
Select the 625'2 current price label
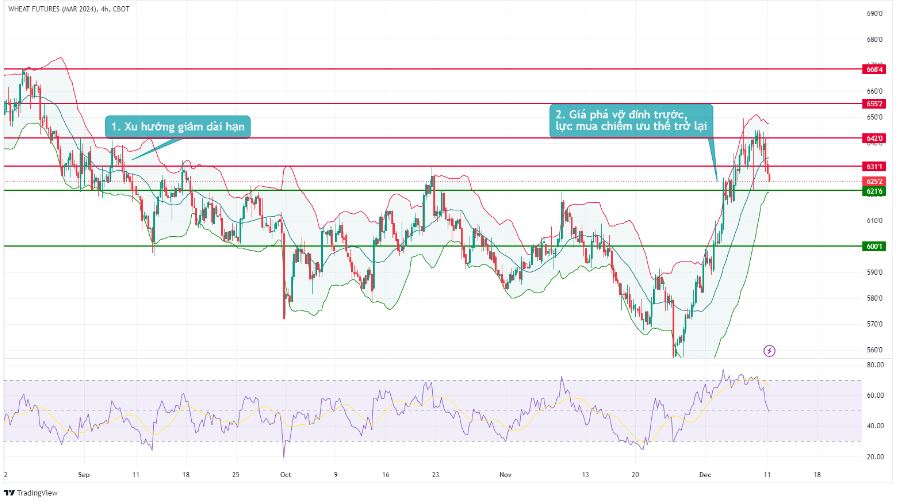pyautogui.click(x=873, y=181)
